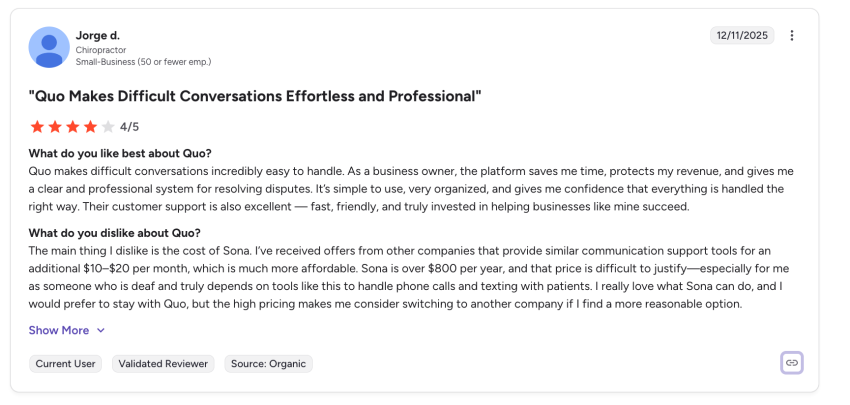
Task: Click the Small-Business company size label
Action: pyautogui.click(x=143, y=62)
